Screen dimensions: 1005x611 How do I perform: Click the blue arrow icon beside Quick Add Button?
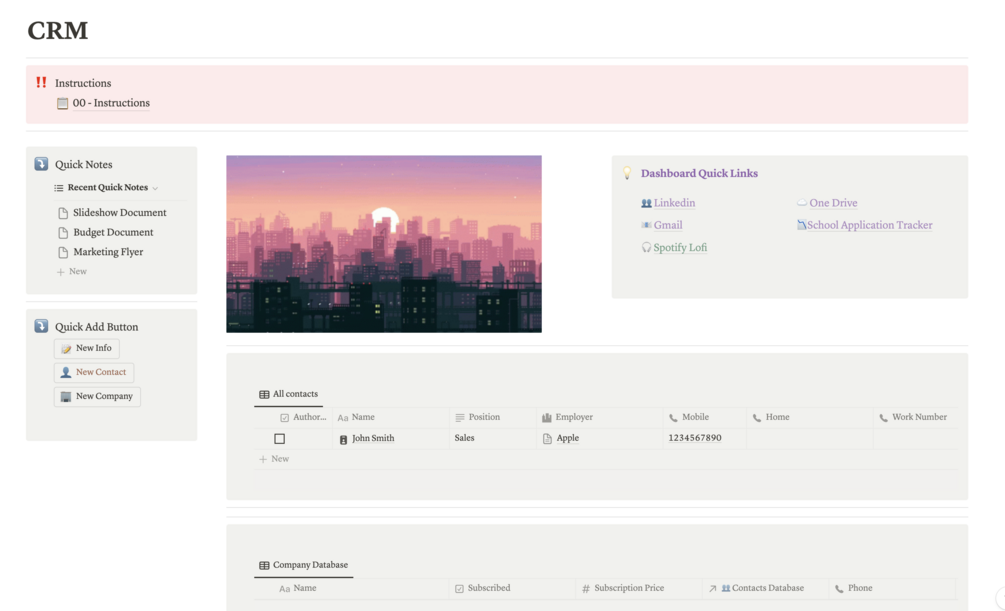click(x=41, y=326)
